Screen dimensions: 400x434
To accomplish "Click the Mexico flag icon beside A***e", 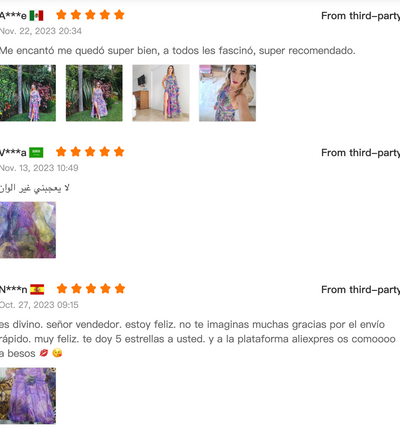I will [x=36, y=15].
